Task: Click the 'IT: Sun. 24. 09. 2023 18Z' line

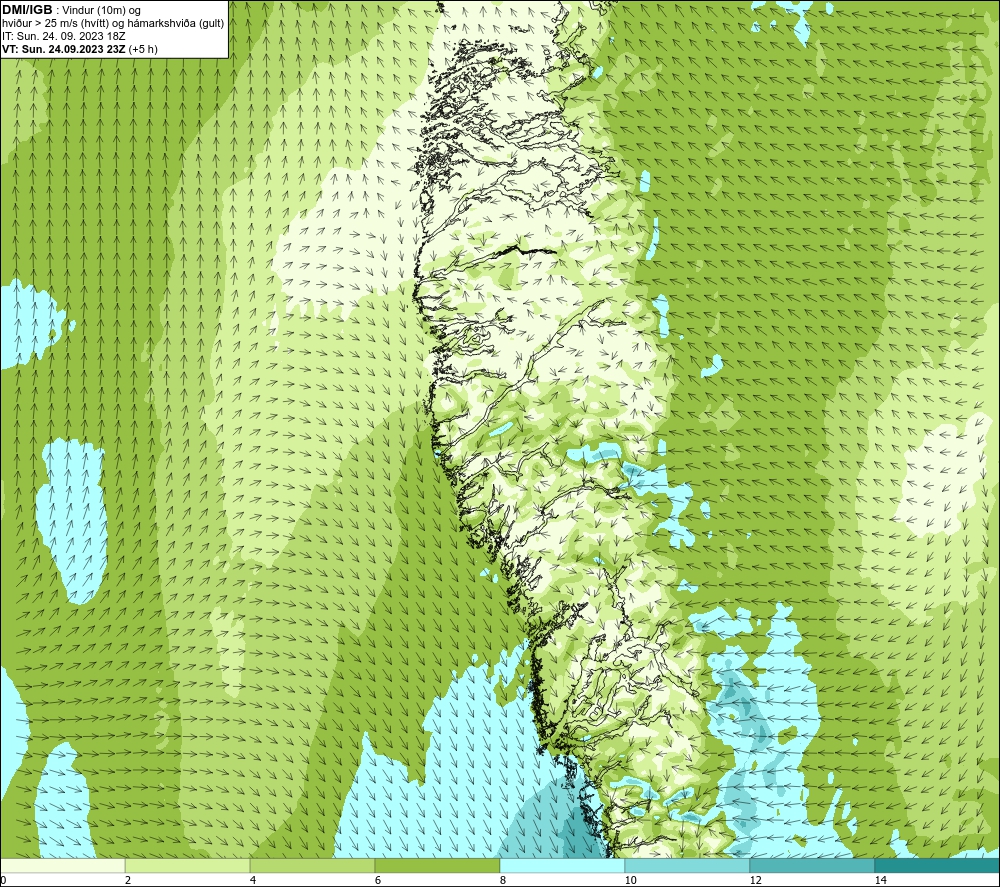Action: [x=64, y=36]
